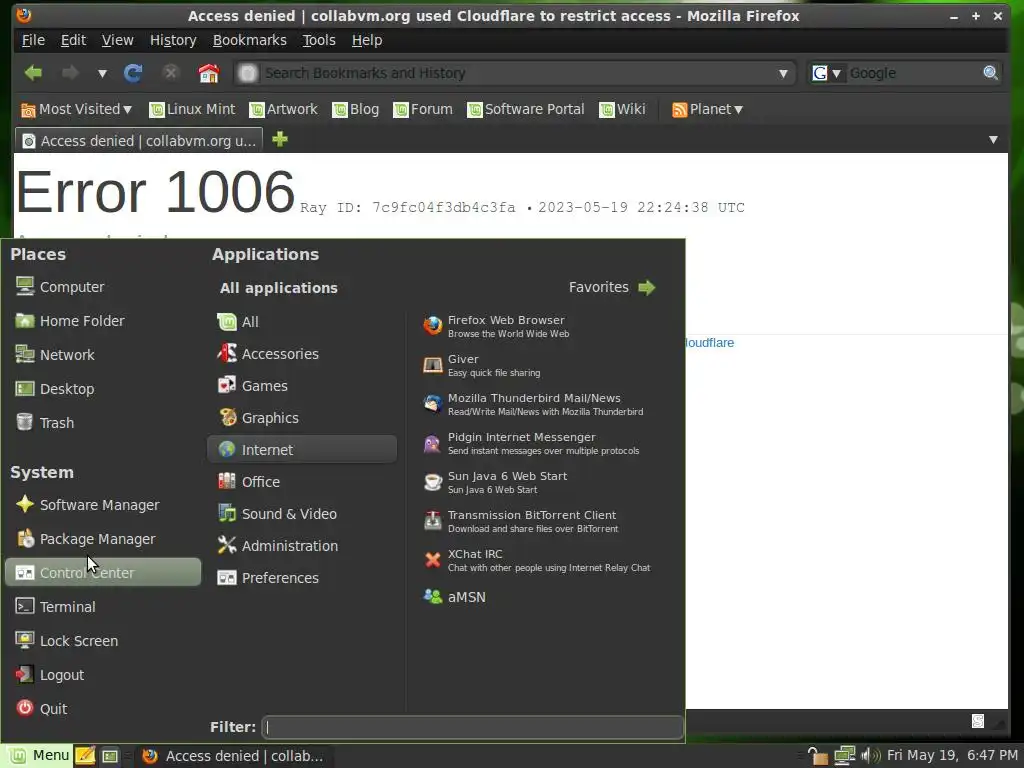This screenshot has height=768, width=1024.
Task: Launch Transmission BitTorrent Client
Action: click(x=539, y=521)
